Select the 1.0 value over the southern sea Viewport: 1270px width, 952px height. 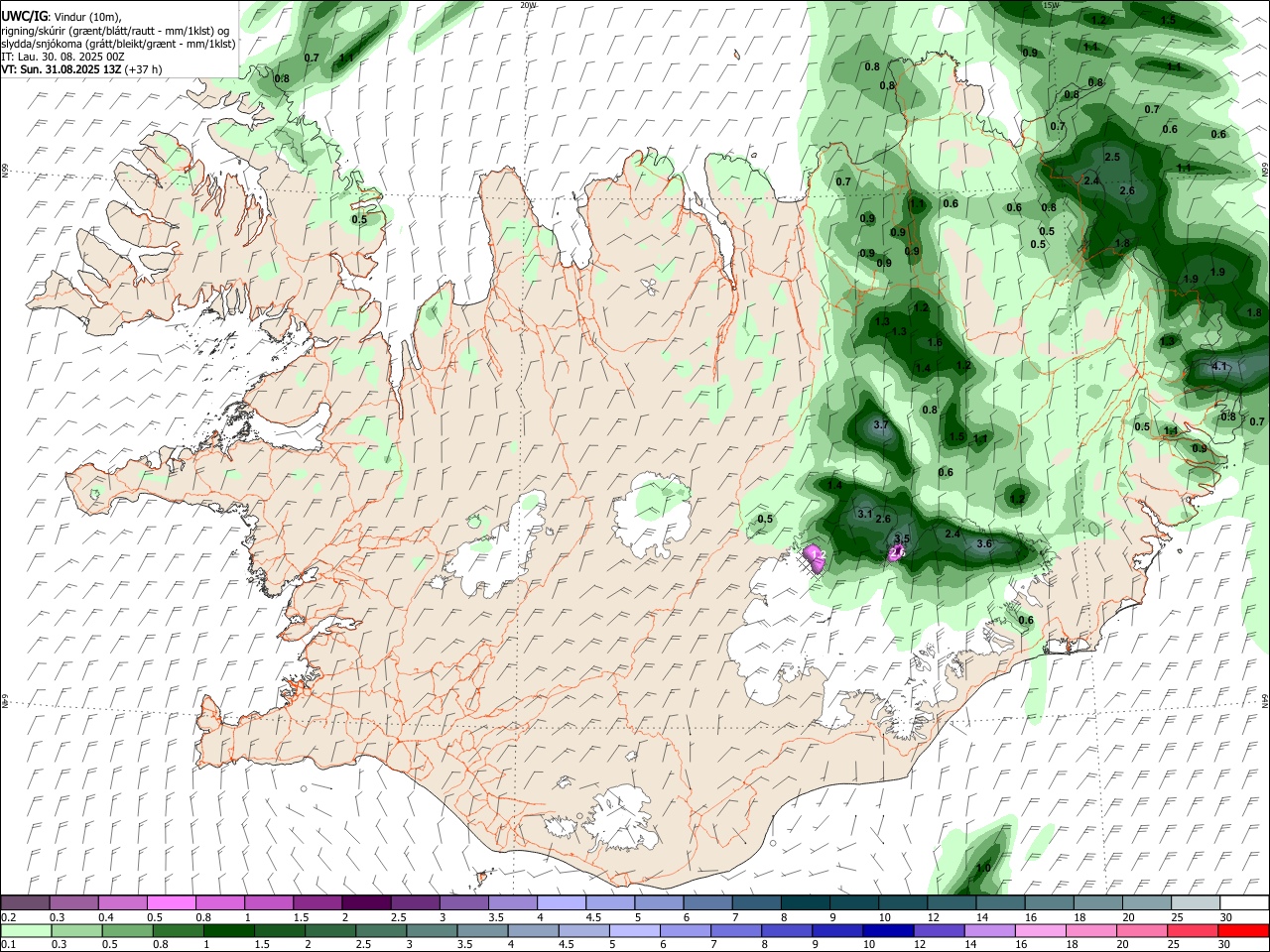(983, 869)
